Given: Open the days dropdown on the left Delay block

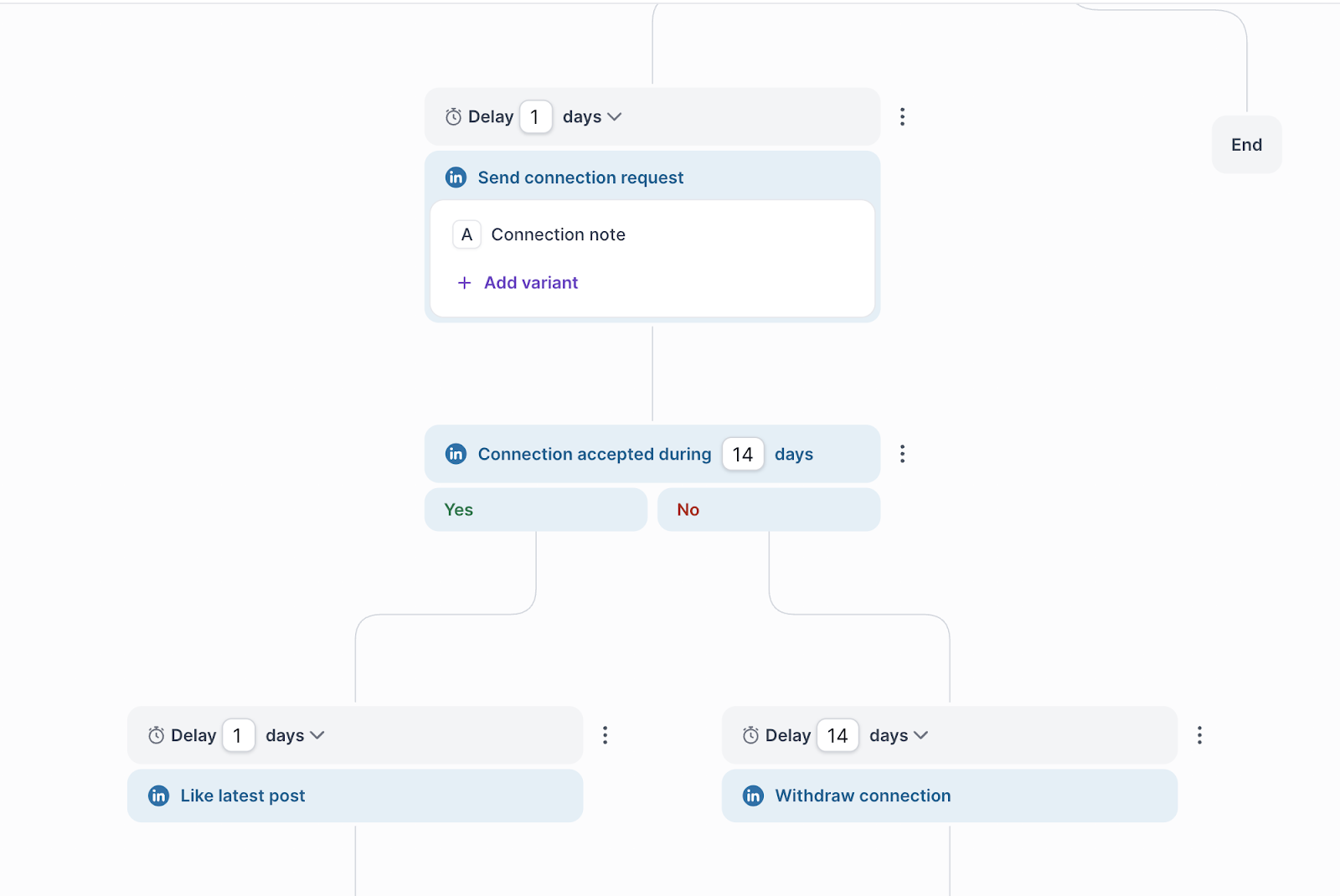Looking at the screenshot, I should (317, 735).
